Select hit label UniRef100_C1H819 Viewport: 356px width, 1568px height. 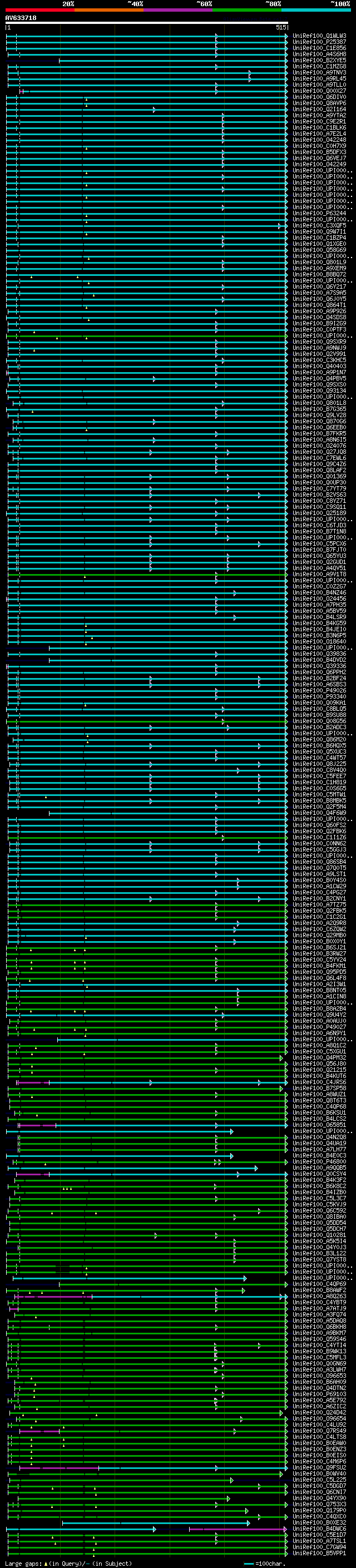coord(319,782)
